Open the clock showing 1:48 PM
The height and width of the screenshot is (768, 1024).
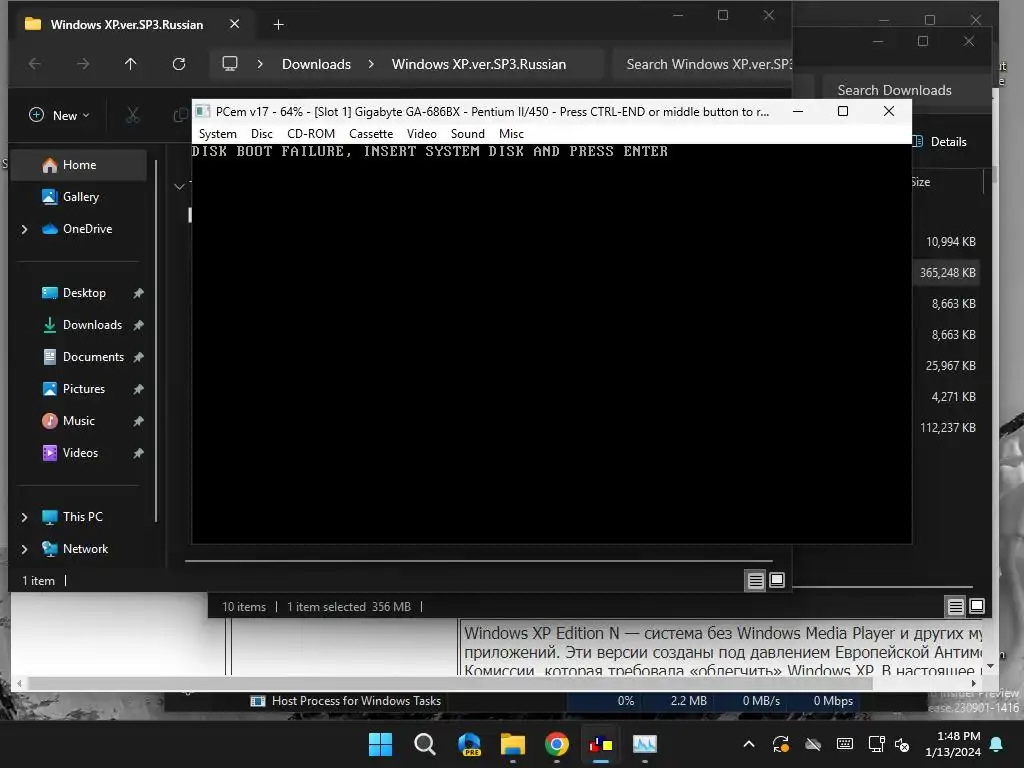coord(953,744)
